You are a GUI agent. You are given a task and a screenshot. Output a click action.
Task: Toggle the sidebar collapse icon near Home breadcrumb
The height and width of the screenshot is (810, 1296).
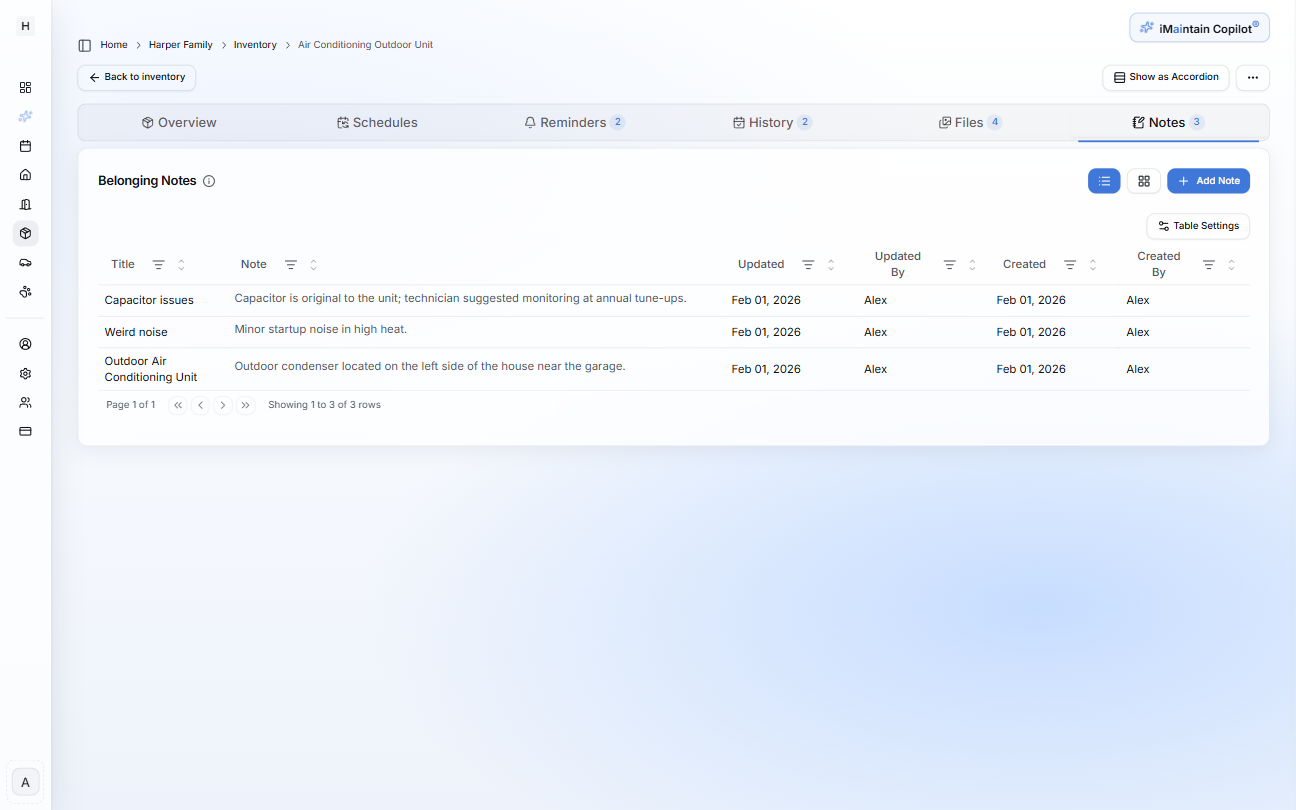(83, 44)
